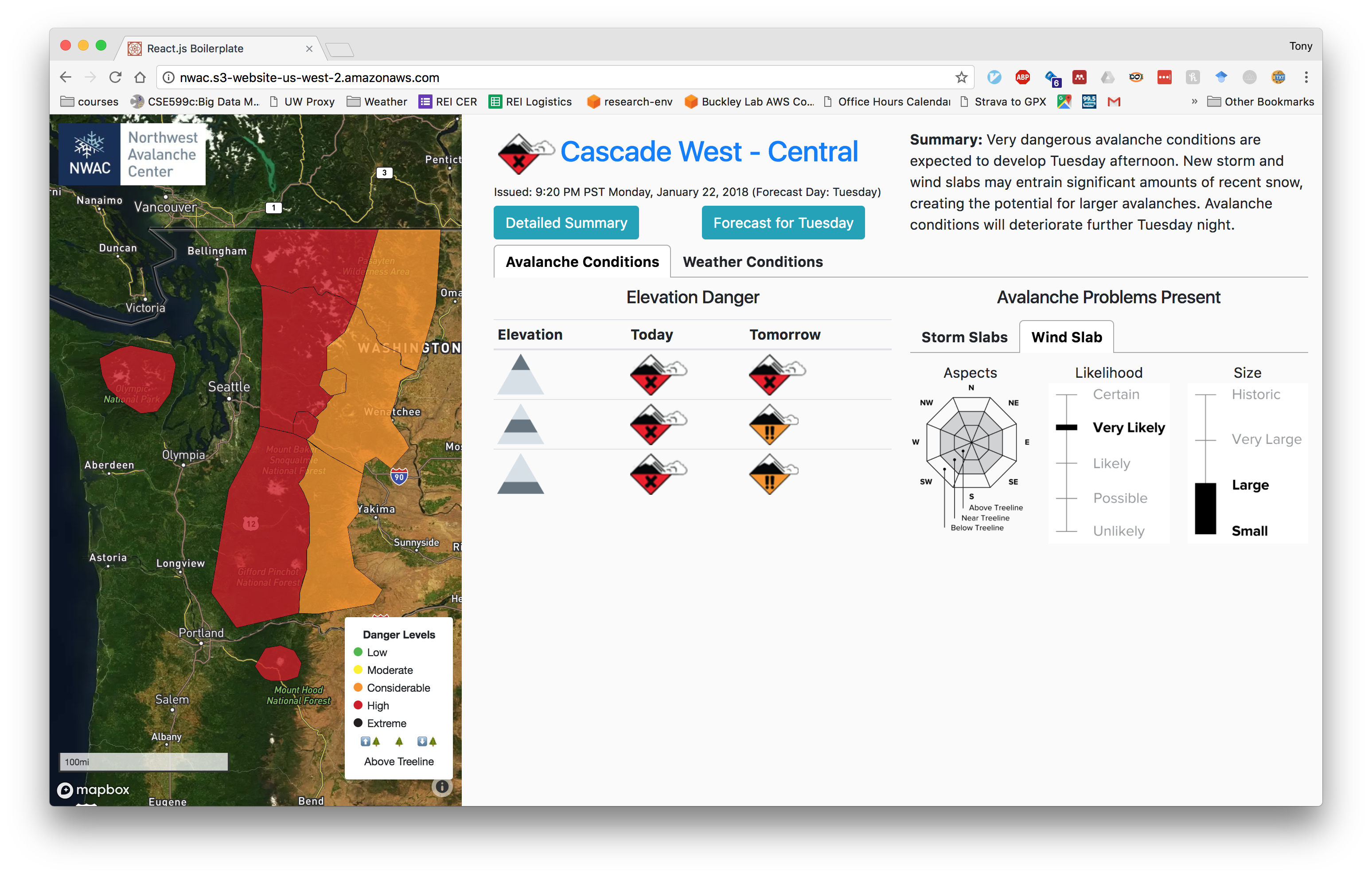Click the Adblock Plus extension icon
This screenshot has height=877, width=1372.
[1023, 77]
